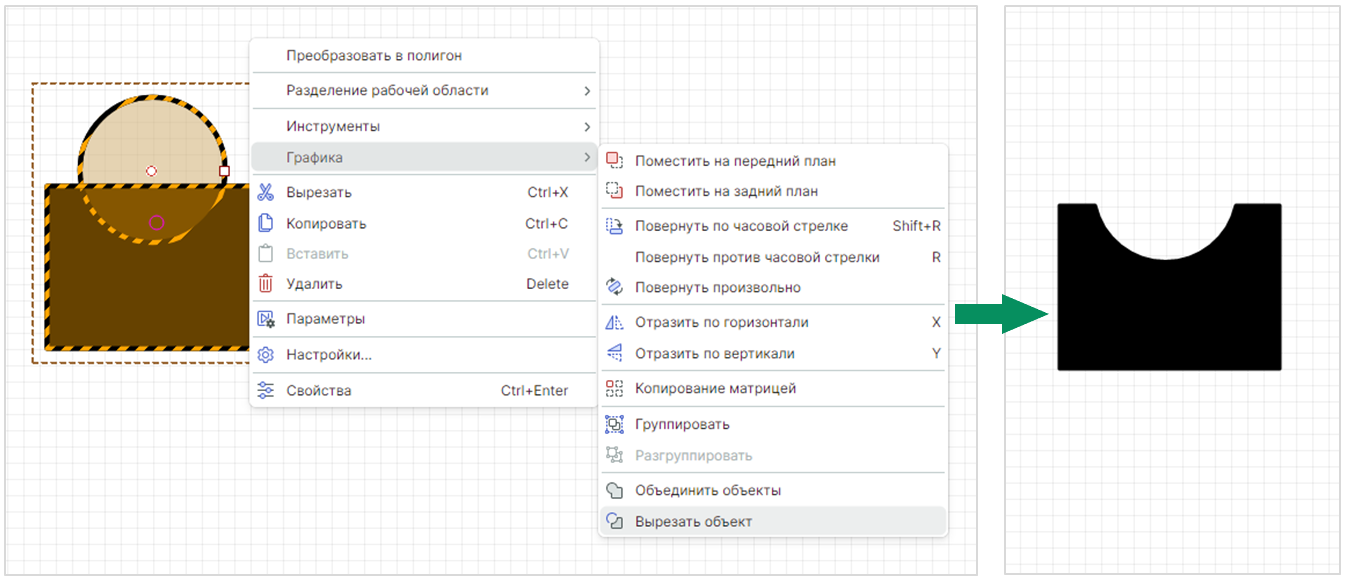Open Свойства from the context menu
1345x582 pixels.
[x=319, y=391]
